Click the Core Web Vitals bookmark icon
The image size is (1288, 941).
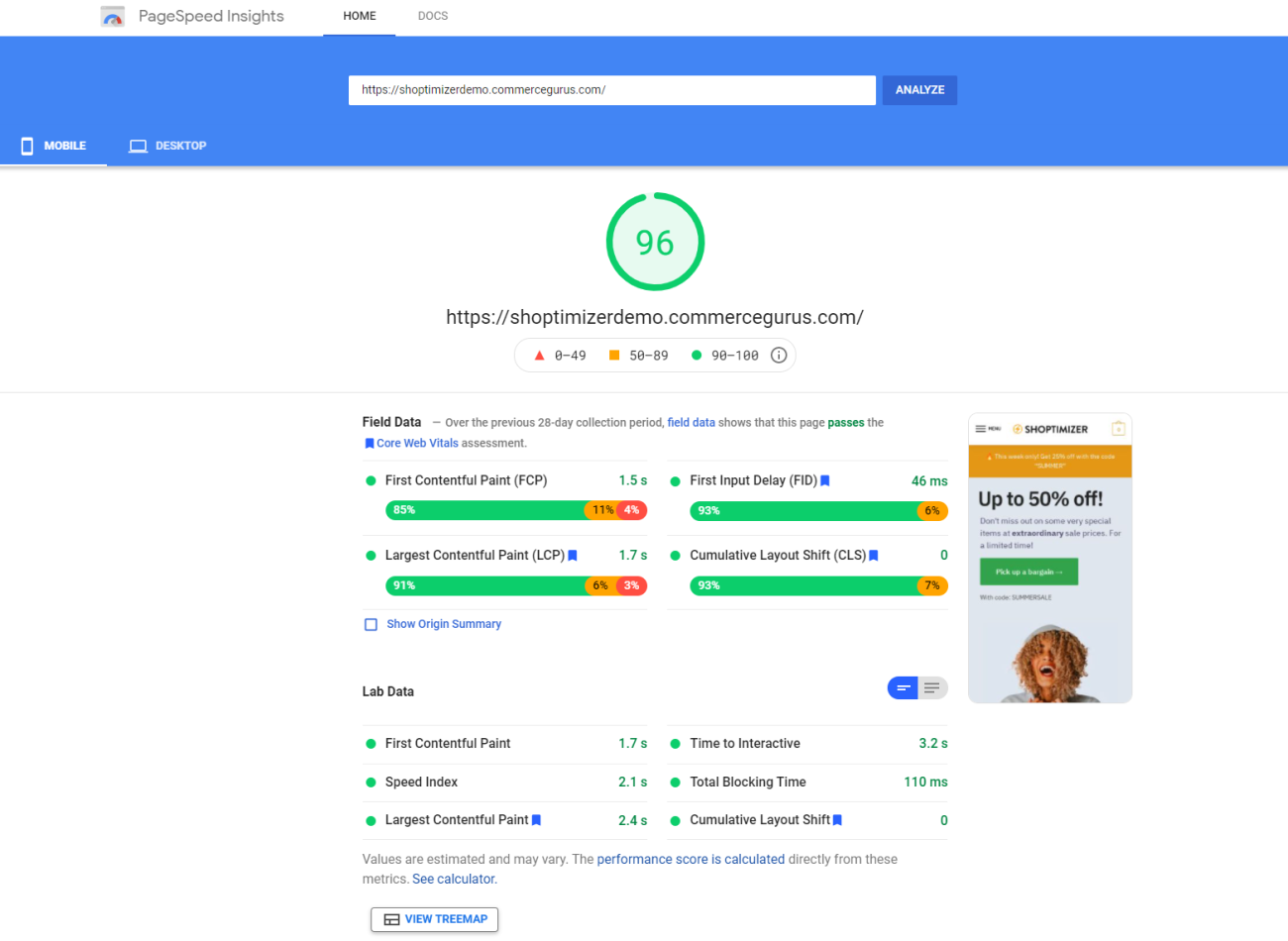370,444
